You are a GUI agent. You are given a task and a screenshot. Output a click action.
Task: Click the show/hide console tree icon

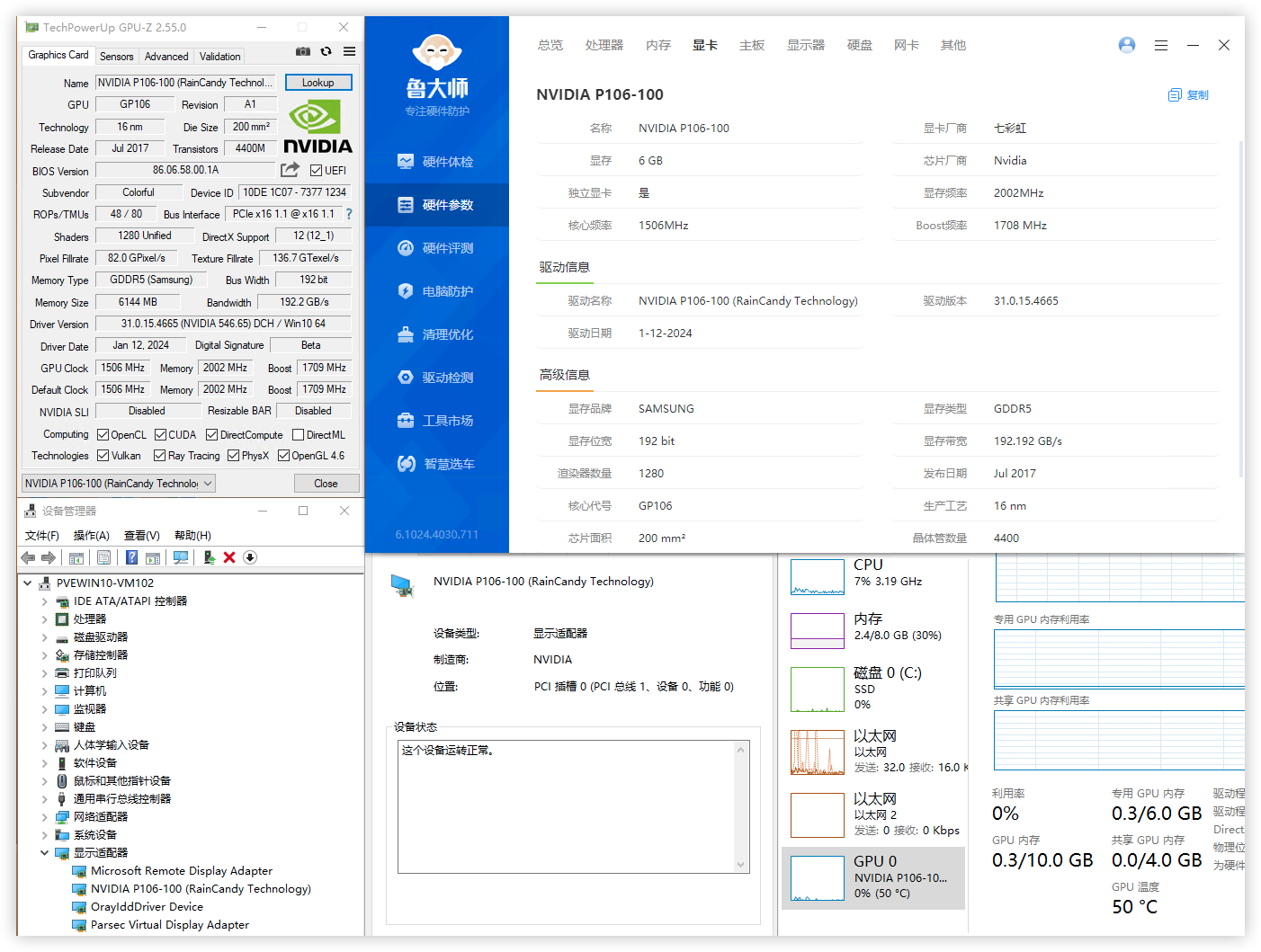(76, 557)
